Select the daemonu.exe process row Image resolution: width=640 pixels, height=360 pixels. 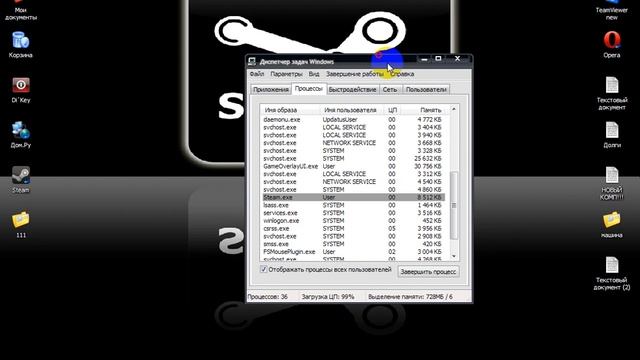click(353, 120)
